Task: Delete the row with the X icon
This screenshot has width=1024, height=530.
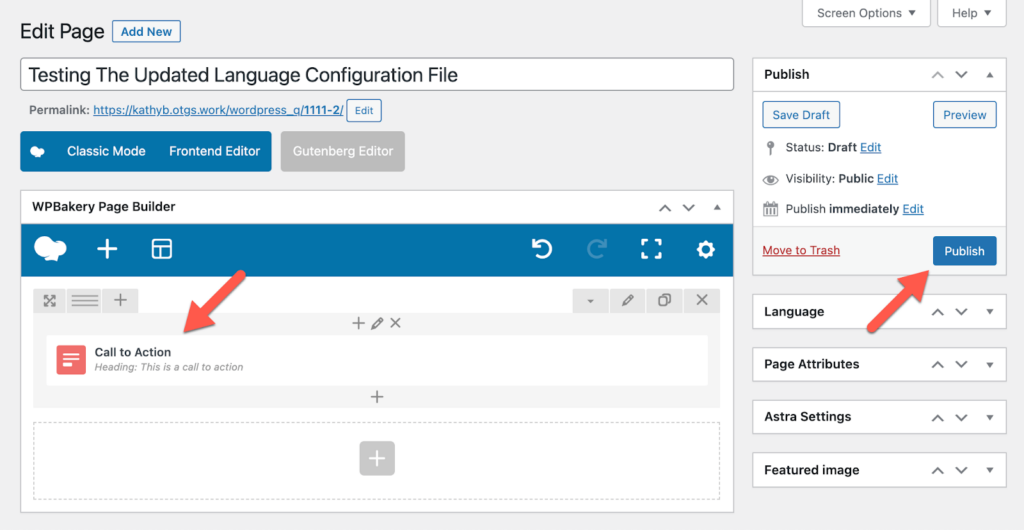Action: (x=702, y=300)
